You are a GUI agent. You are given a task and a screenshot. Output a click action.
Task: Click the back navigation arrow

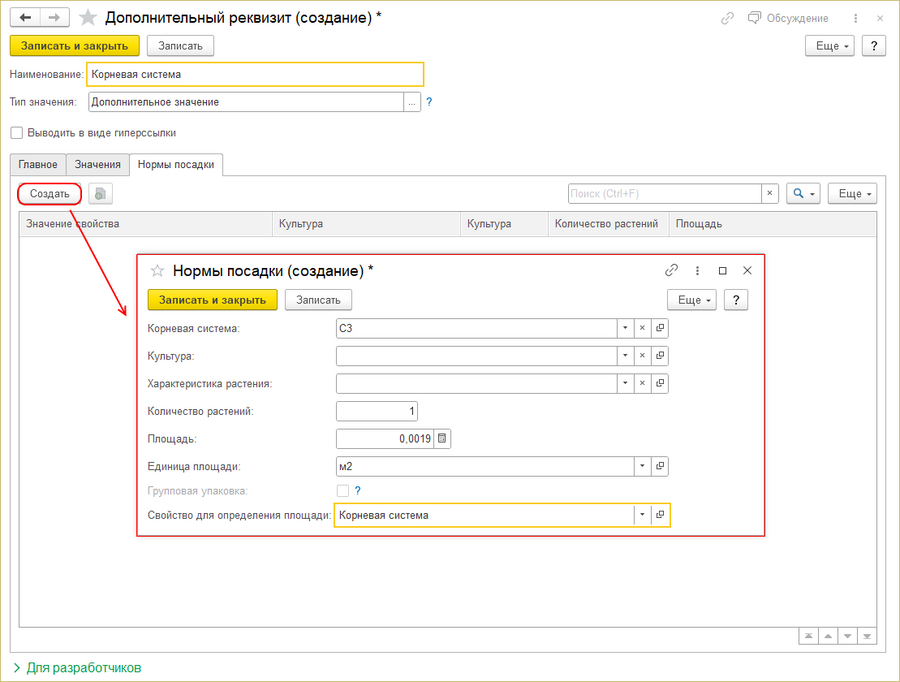point(25,18)
